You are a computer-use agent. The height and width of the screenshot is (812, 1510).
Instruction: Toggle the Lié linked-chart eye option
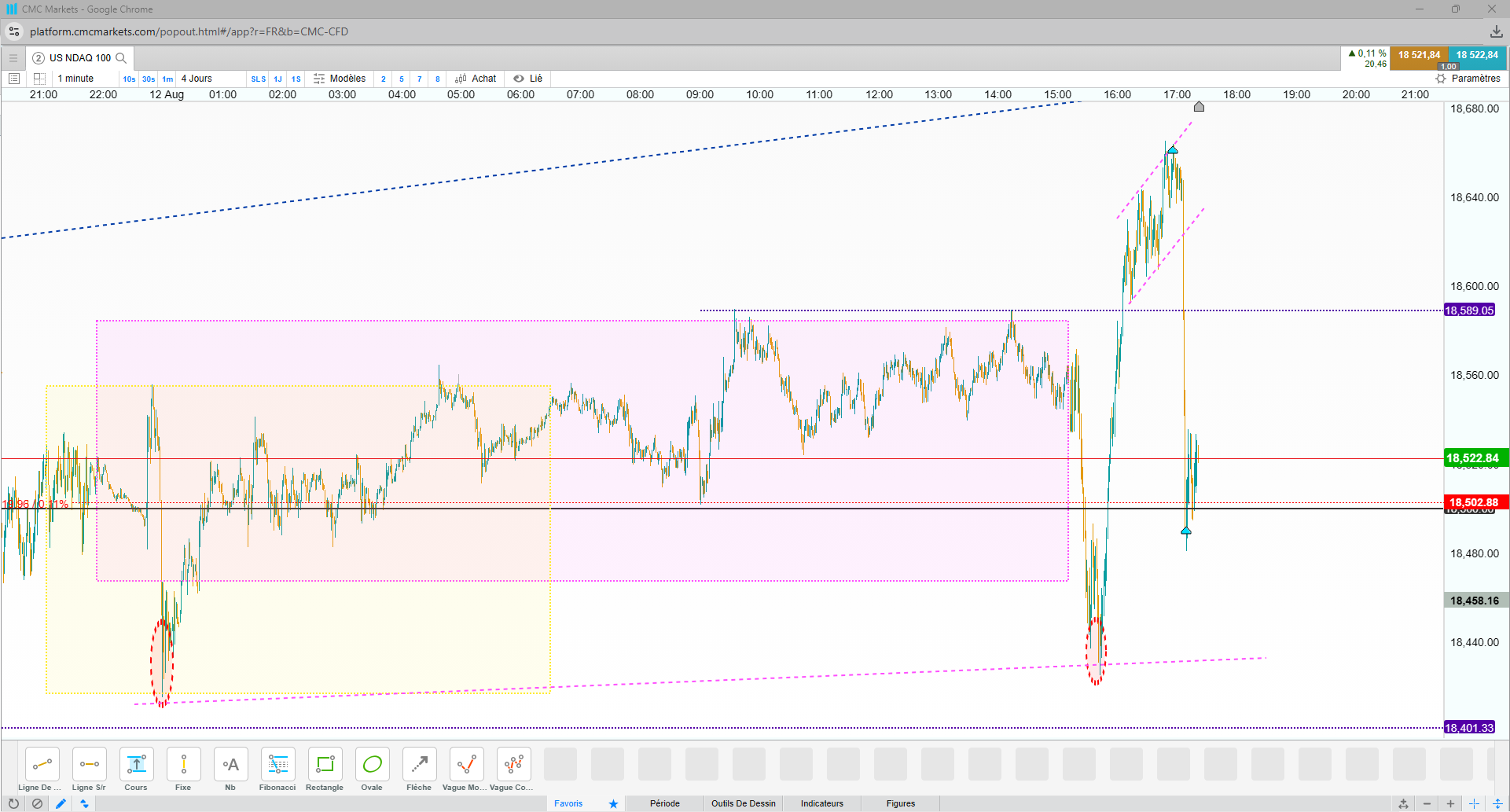coord(528,79)
